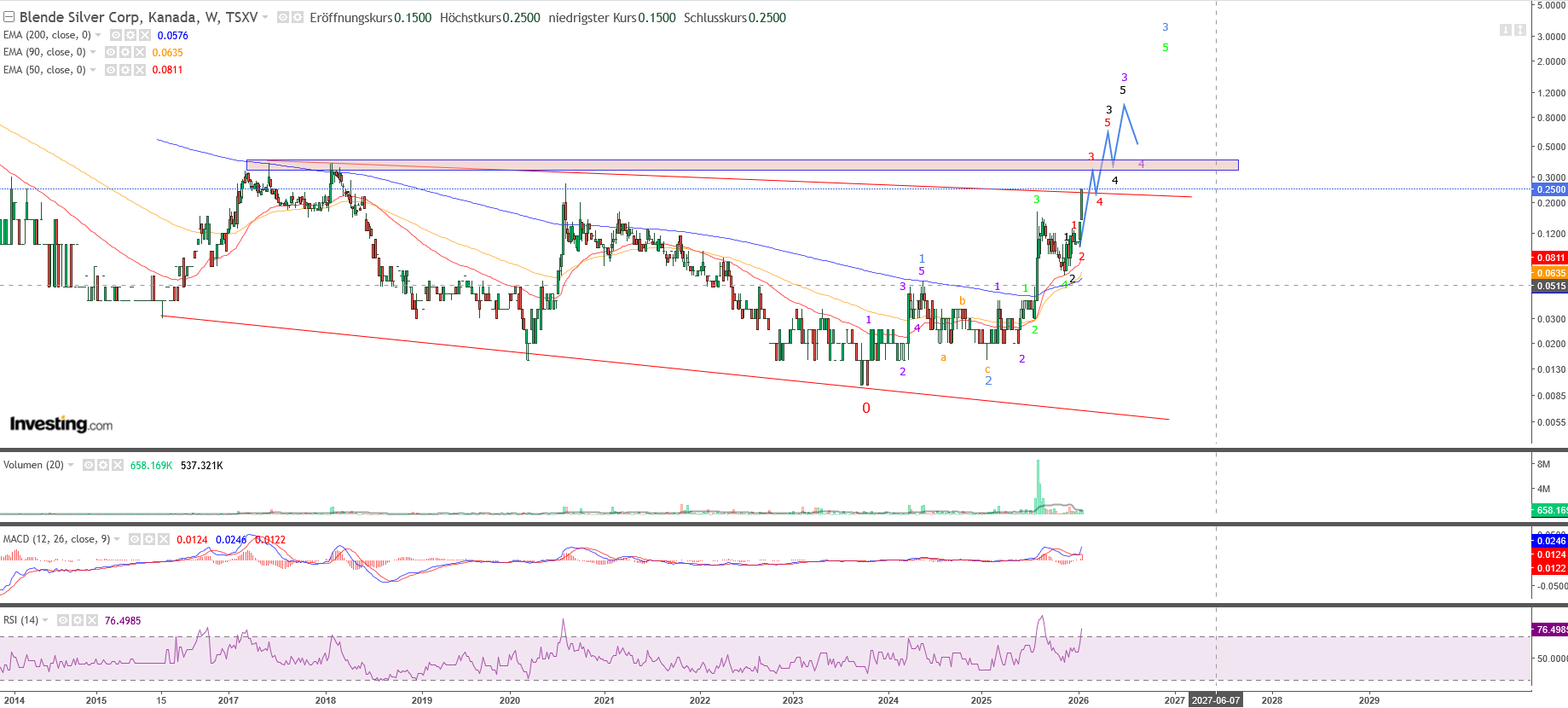Open the Volumen (20) dropdown arrow

71,465
